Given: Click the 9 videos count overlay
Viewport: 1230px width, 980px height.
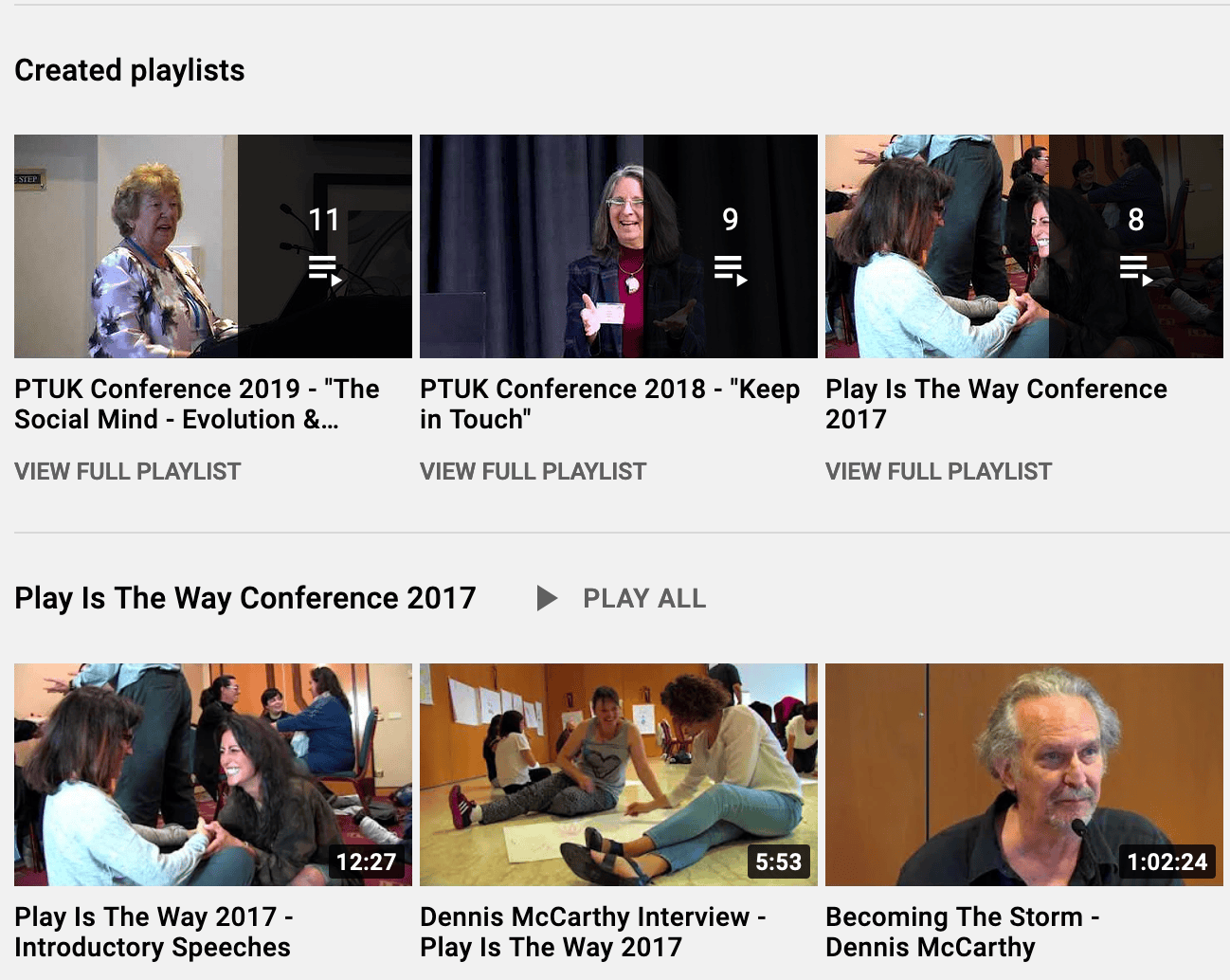Looking at the screenshot, I should [731, 220].
